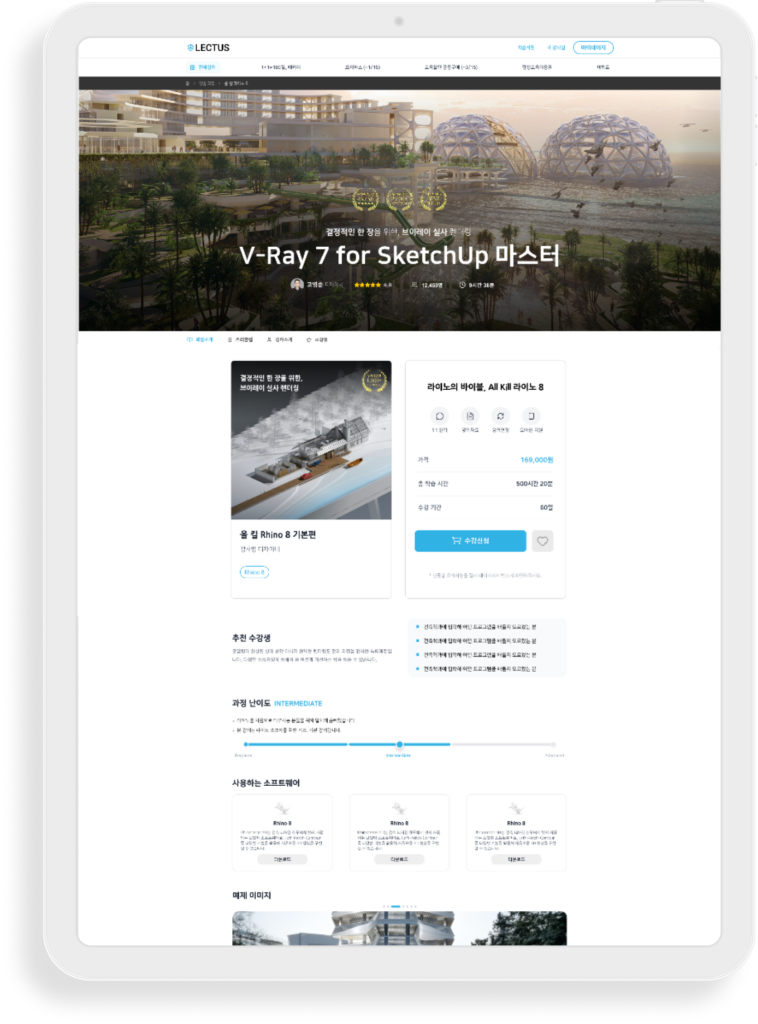Click the Intermediate marker on difficulty slider

(400, 744)
